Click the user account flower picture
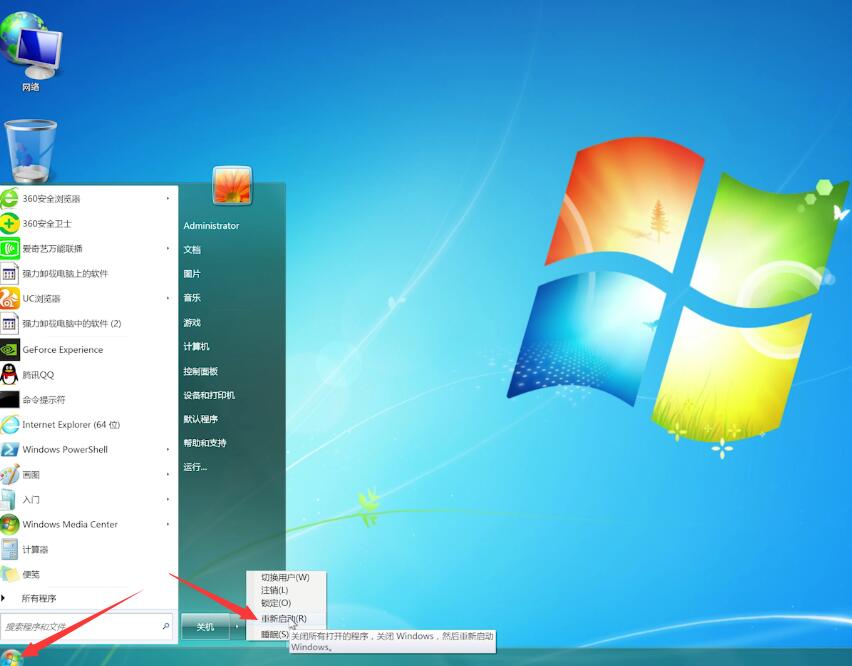Screen dimensions: 852x666 233,186
